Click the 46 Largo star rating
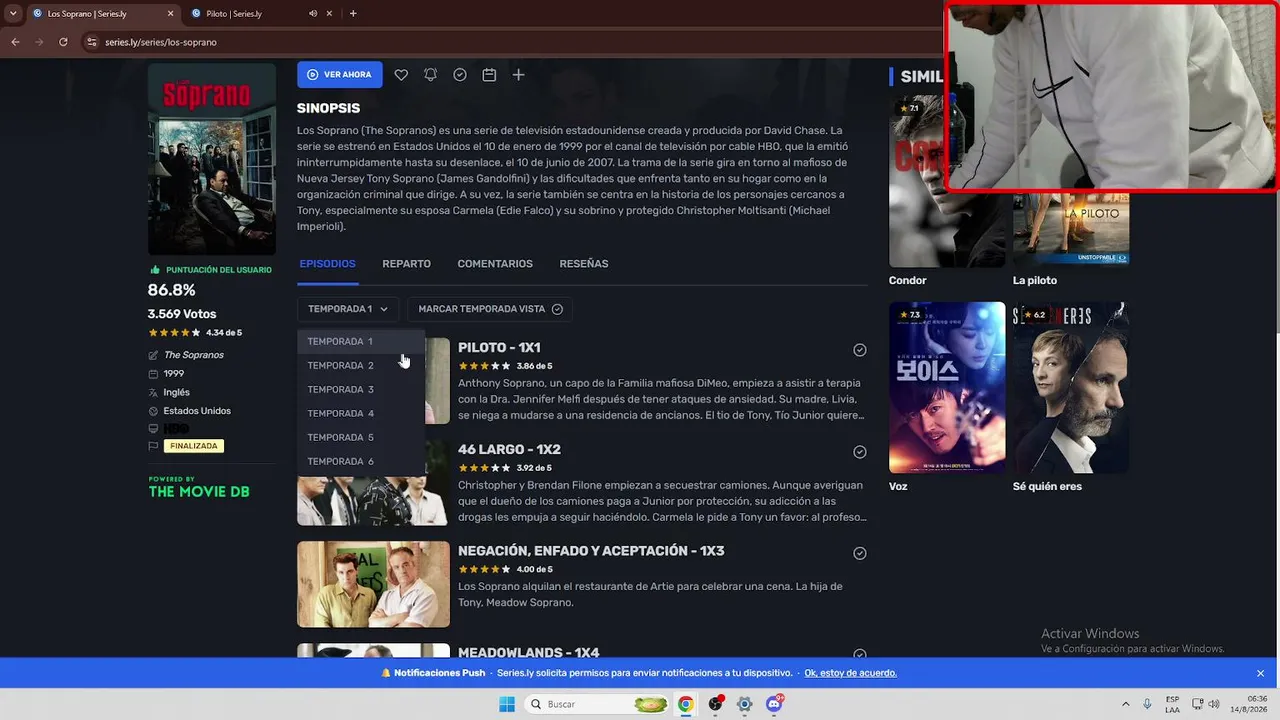 (x=484, y=468)
